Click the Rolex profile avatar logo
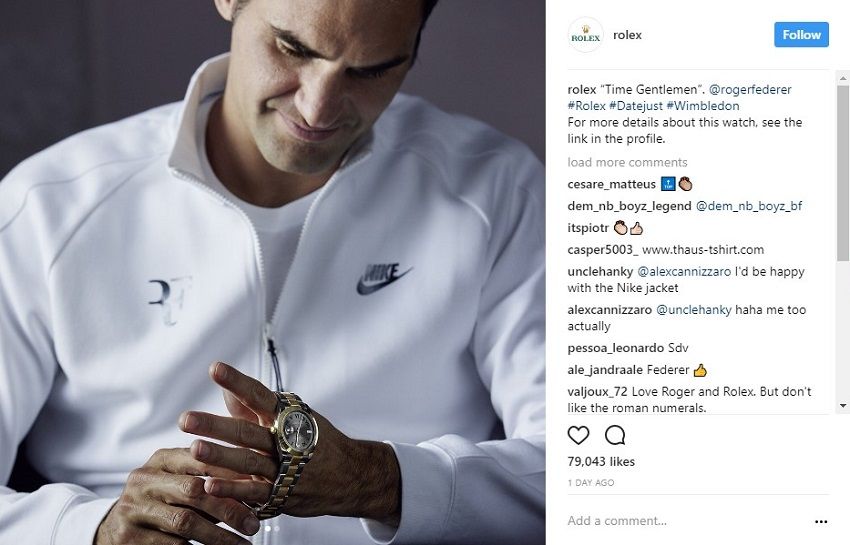The image size is (850, 545). coord(585,35)
